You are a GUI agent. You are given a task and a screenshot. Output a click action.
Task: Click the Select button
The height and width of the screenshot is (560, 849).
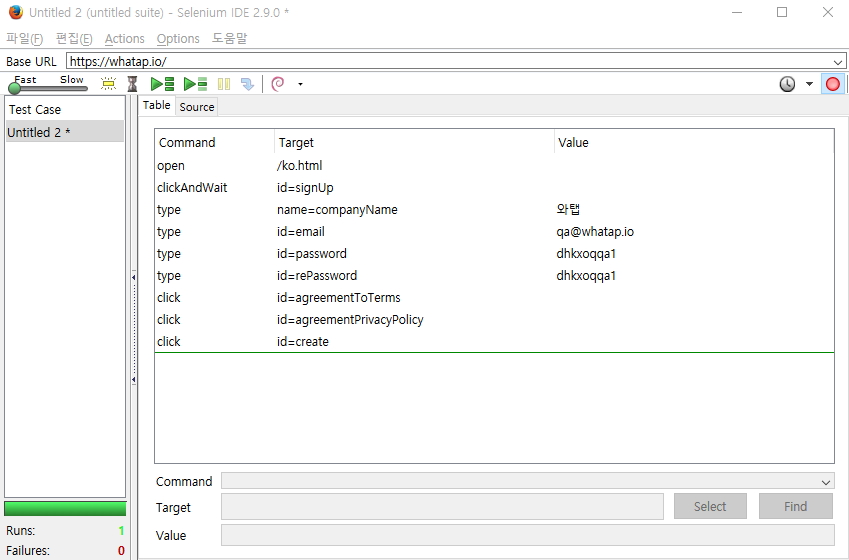tap(710, 506)
